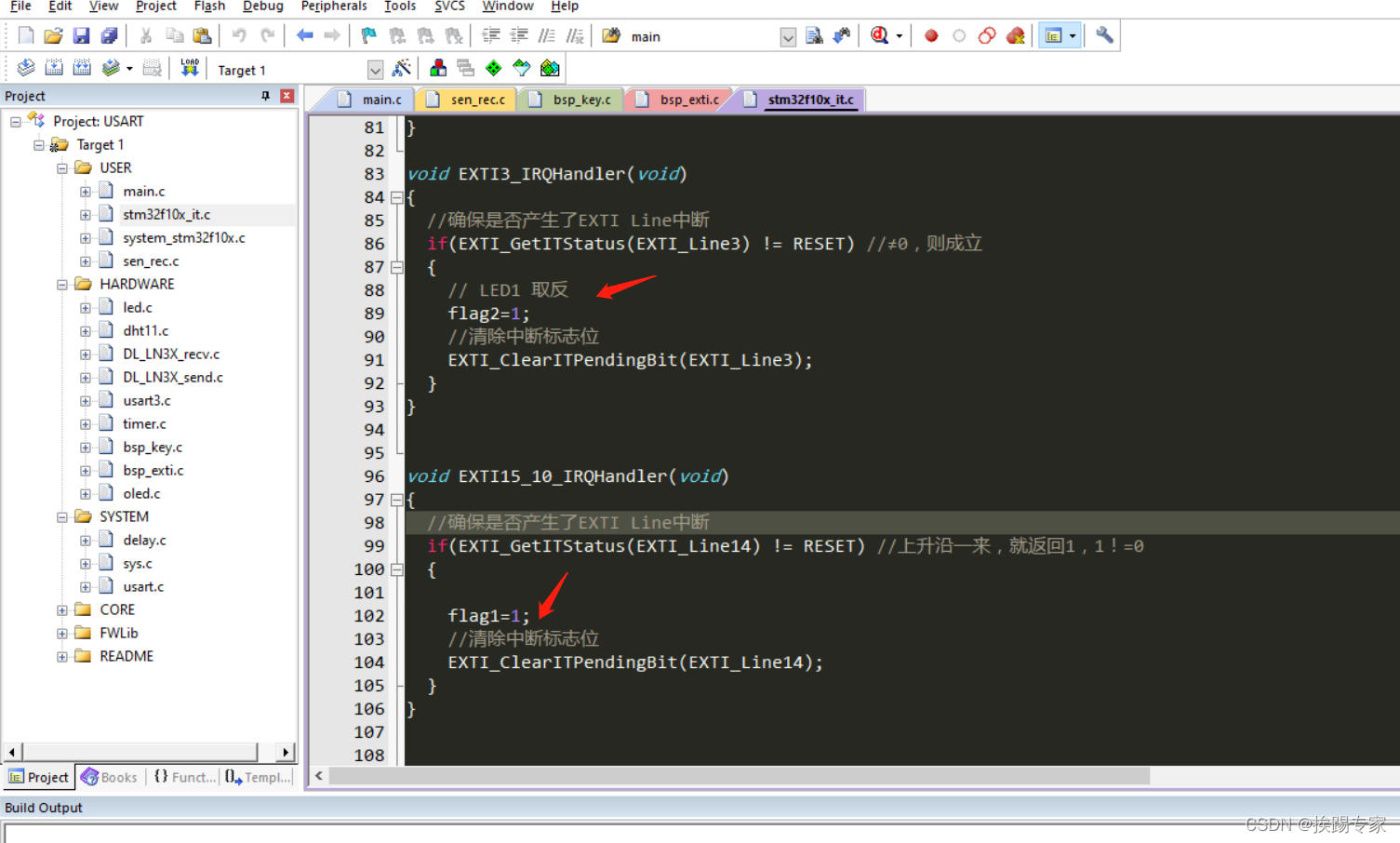This screenshot has height=843, width=1400.
Task: Switch to the sen_rec.c editor tab
Action: [468, 100]
